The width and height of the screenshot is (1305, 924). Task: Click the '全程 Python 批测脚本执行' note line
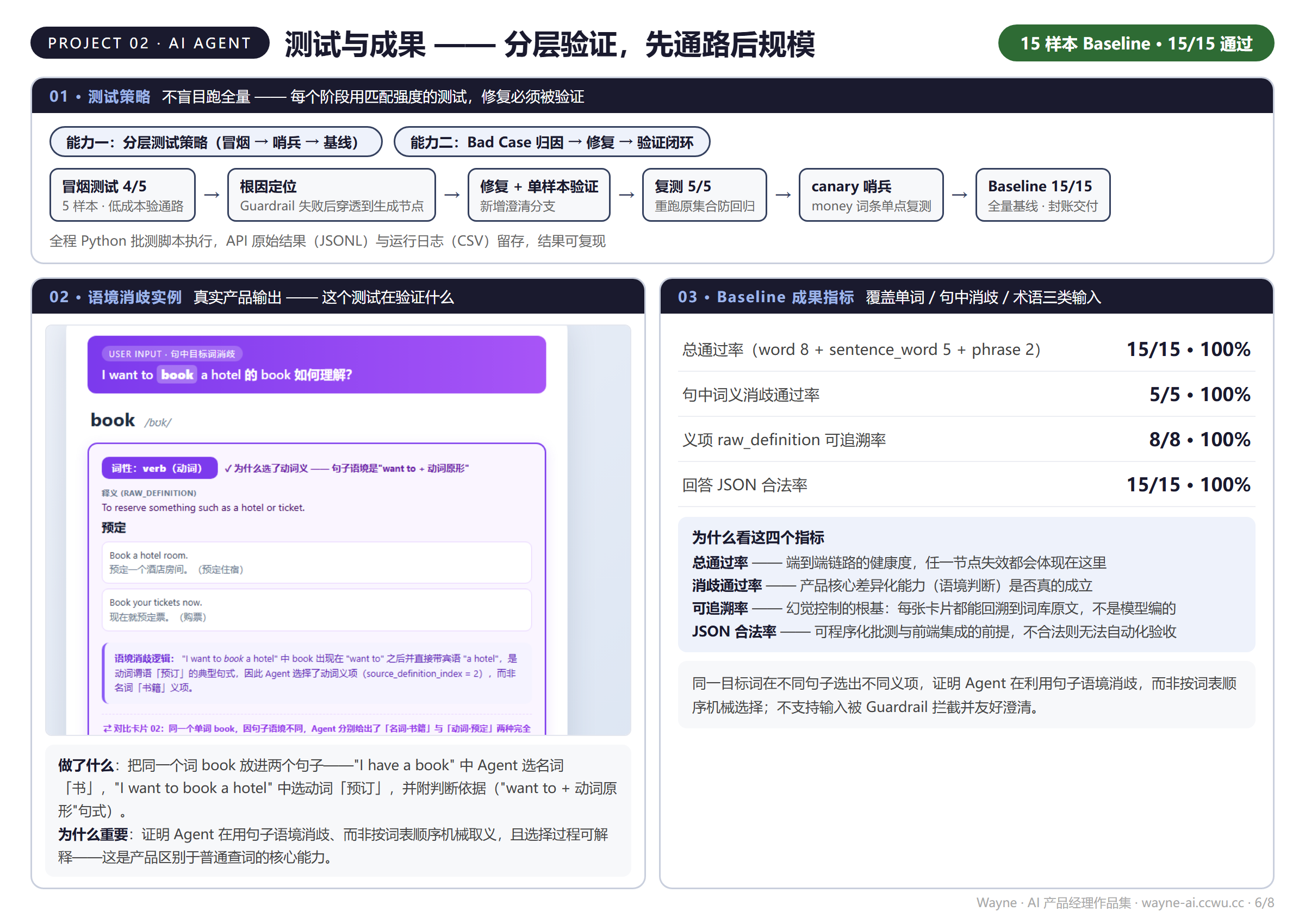(x=327, y=241)
